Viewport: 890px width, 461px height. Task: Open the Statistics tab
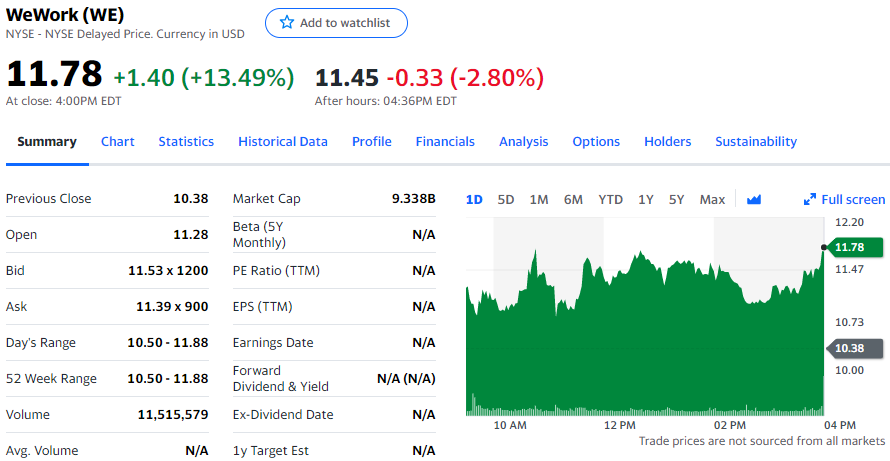186,141
